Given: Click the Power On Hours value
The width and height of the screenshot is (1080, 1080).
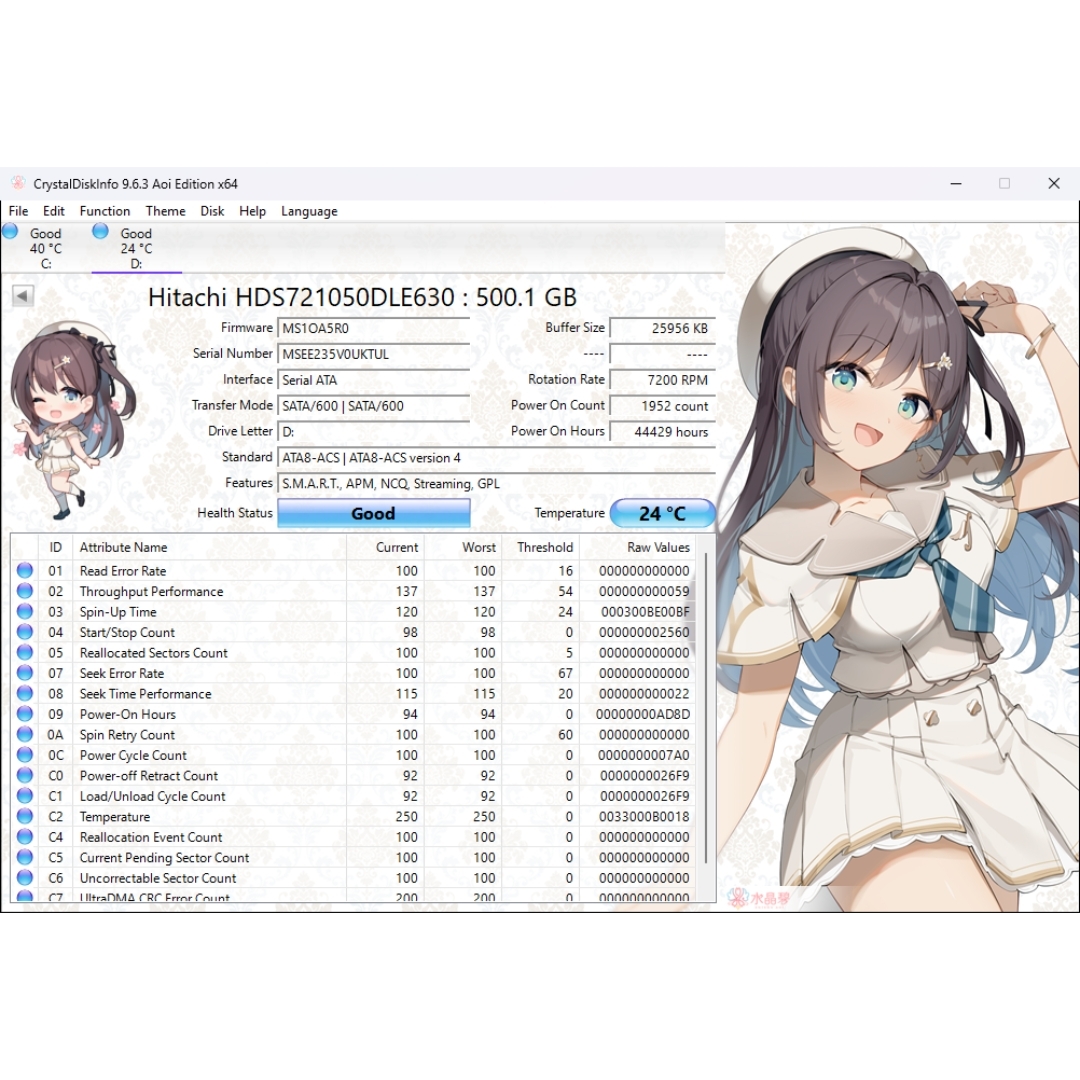Looking at the screenshot, I should (663, 432).
